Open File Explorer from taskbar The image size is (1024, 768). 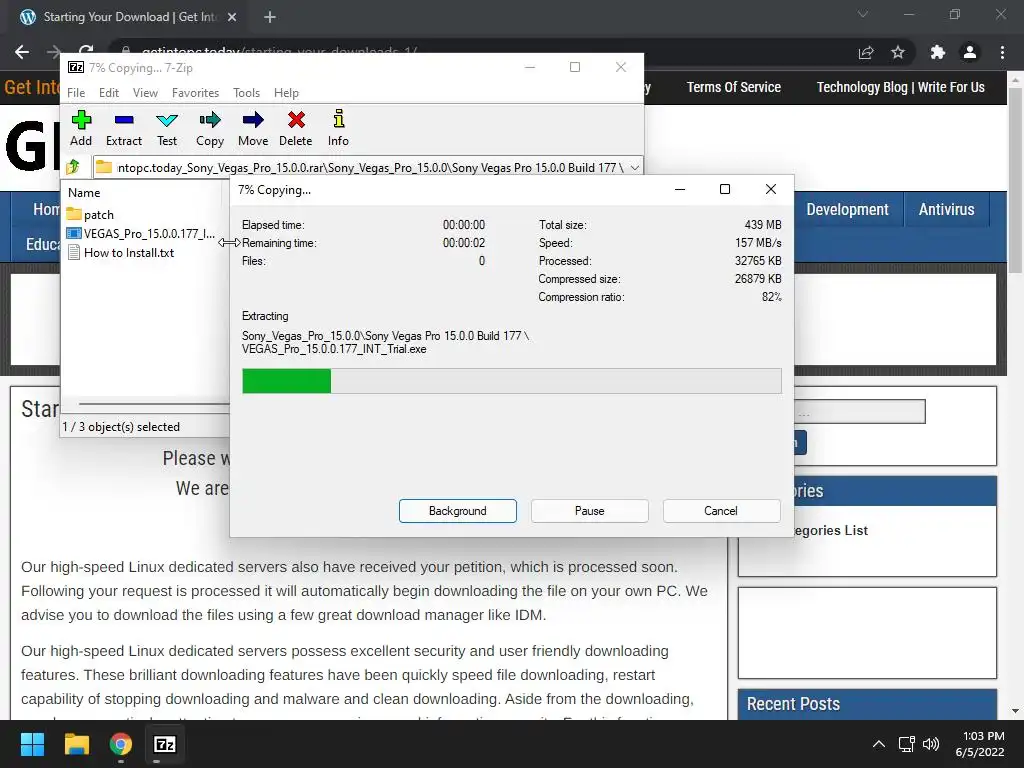[x=76, y=744]
